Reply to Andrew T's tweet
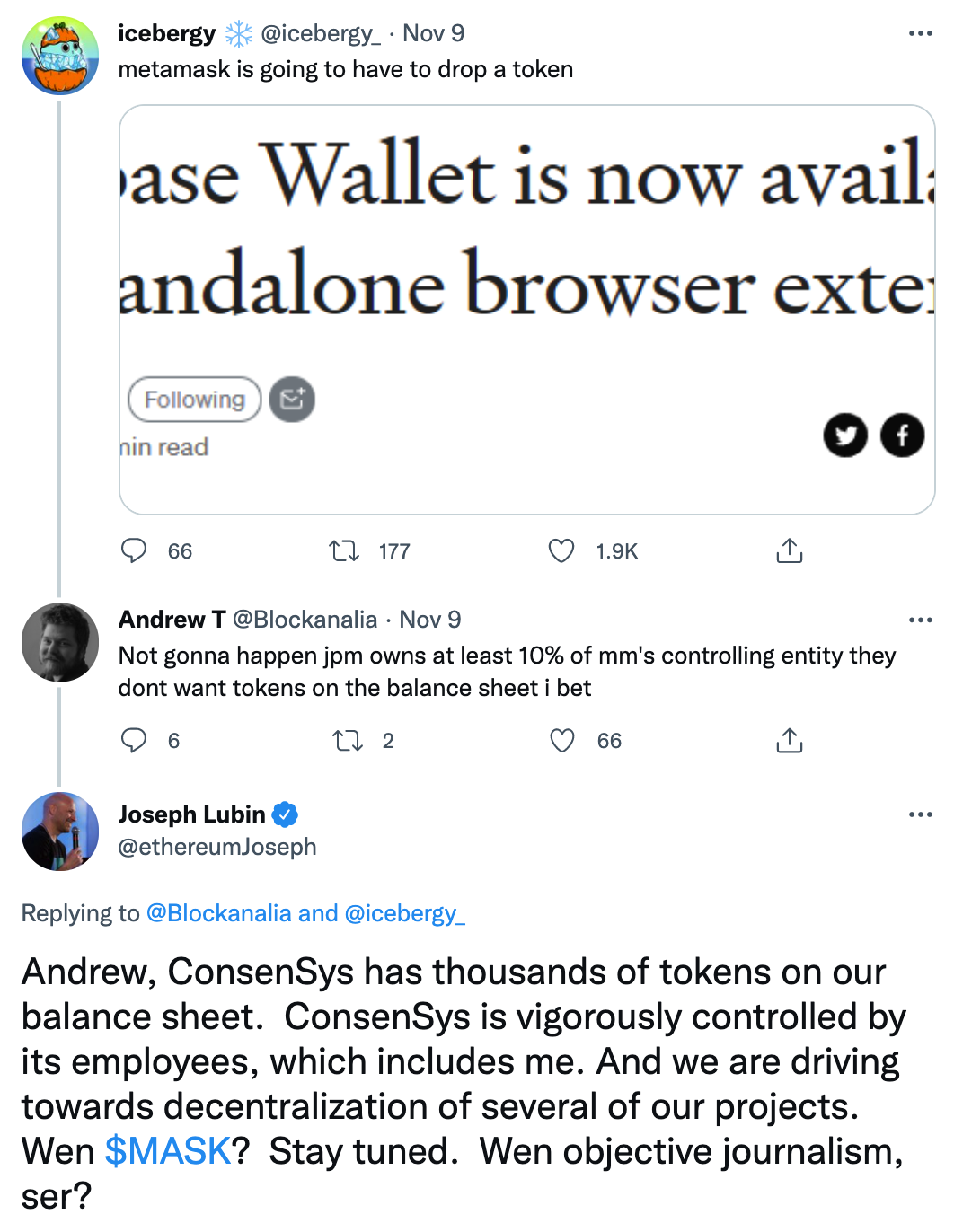This screenshot has height=1232, width=954. 134,740
